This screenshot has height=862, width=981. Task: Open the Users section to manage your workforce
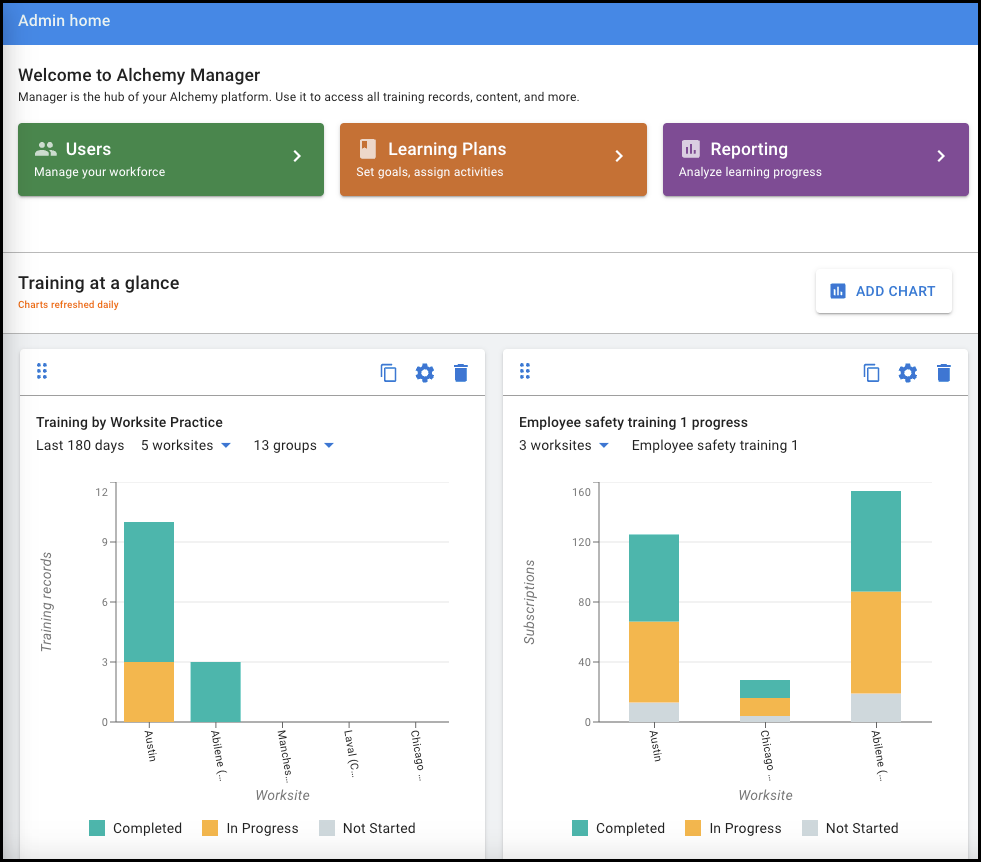click(x=170, y=159)
